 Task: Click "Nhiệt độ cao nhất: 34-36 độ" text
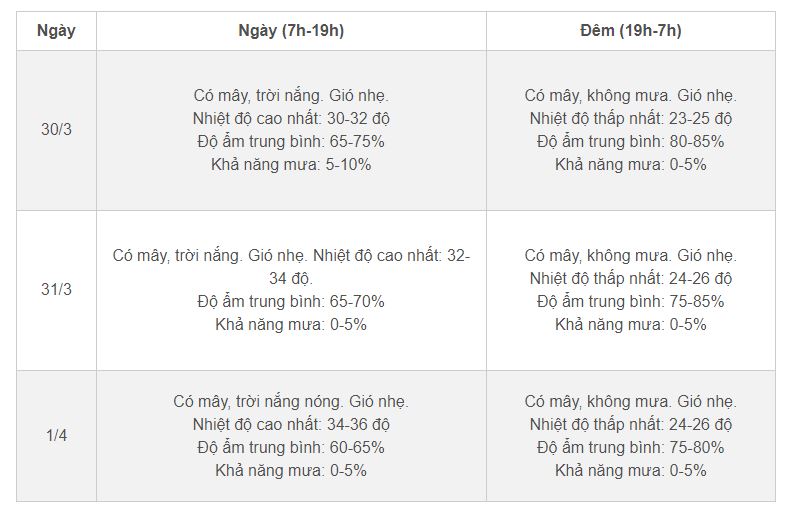291,424
